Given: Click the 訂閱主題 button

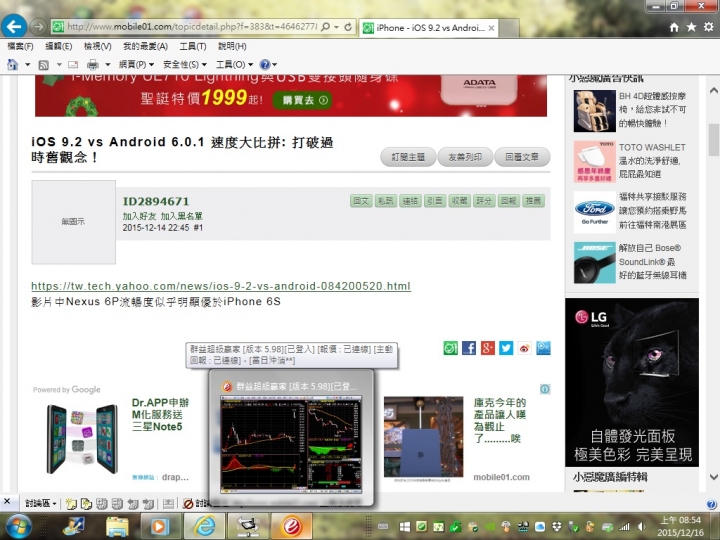Looking at the screenshot, I should pos(408,157).
